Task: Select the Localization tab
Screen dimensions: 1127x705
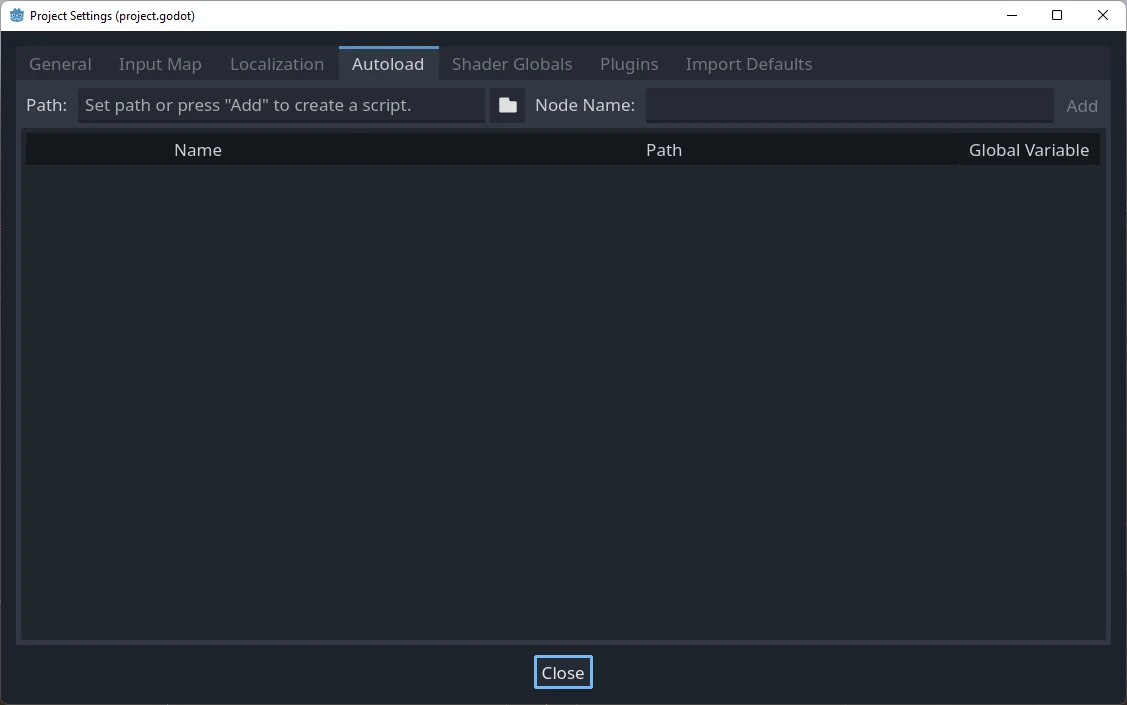Action: 277,63
